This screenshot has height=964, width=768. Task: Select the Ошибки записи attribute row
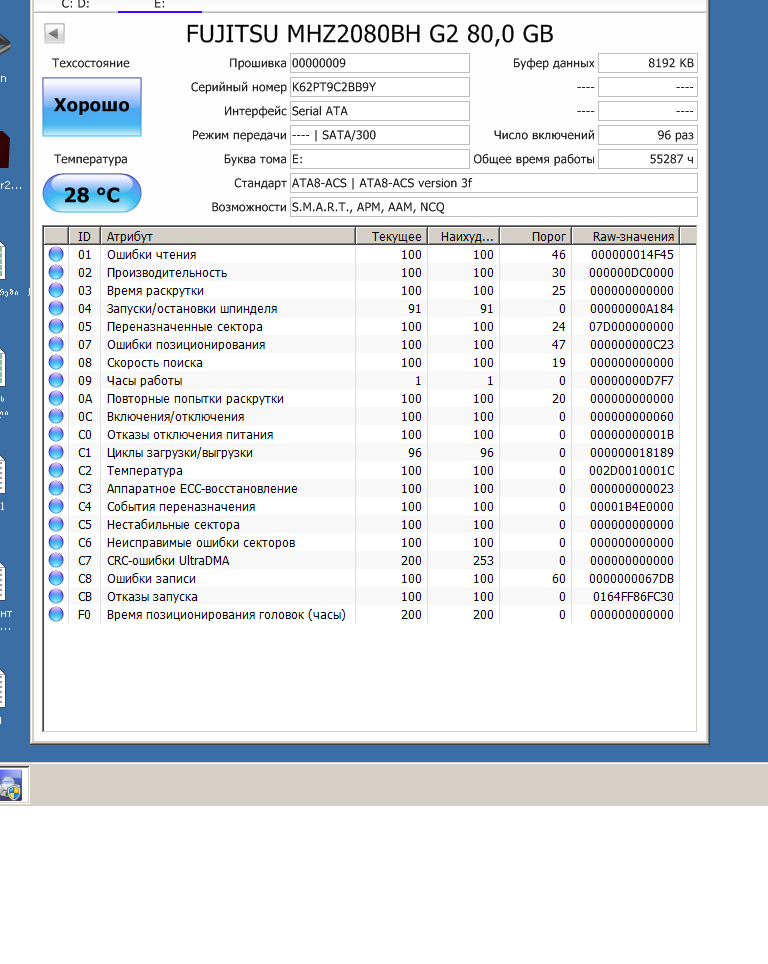click(x=230, y=579)
